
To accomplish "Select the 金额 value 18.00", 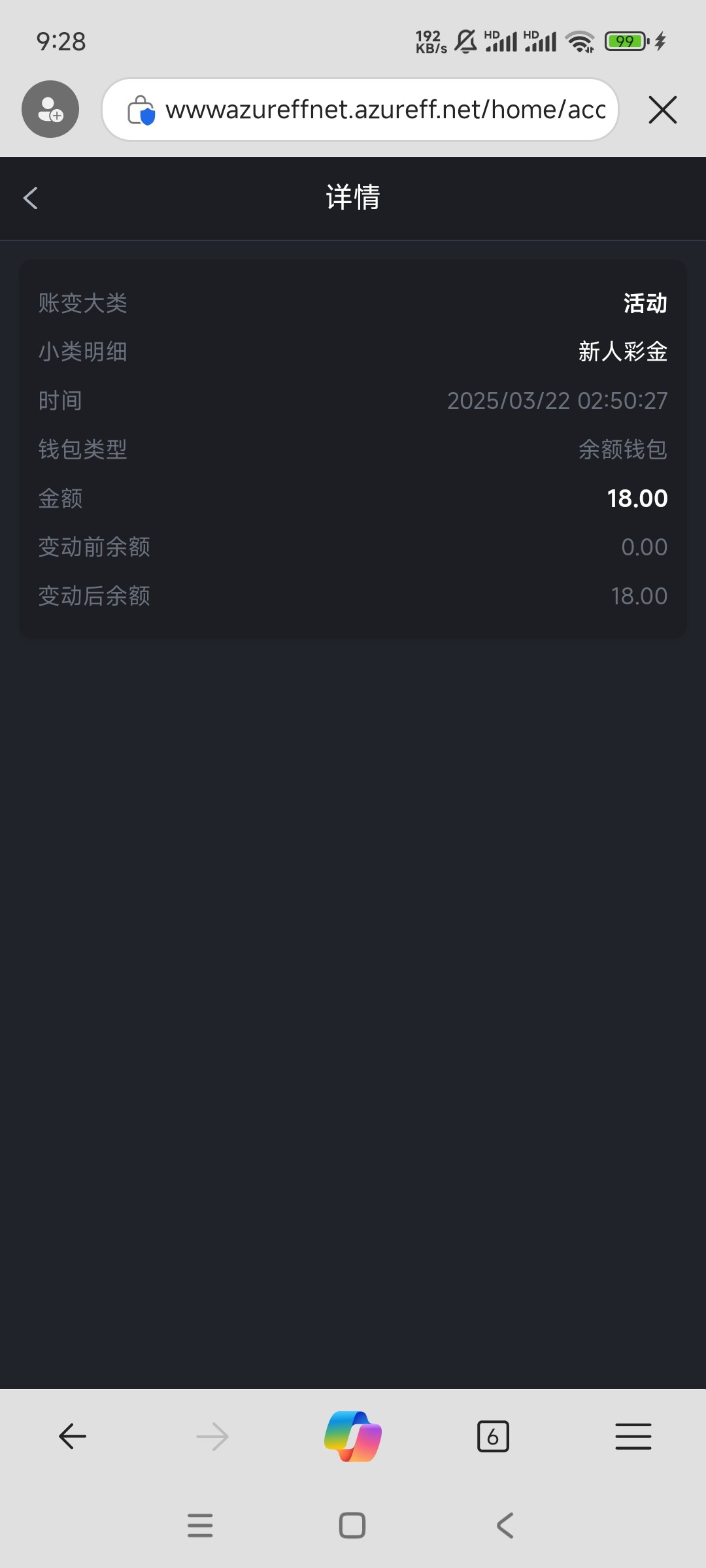I will coord(637,498).
